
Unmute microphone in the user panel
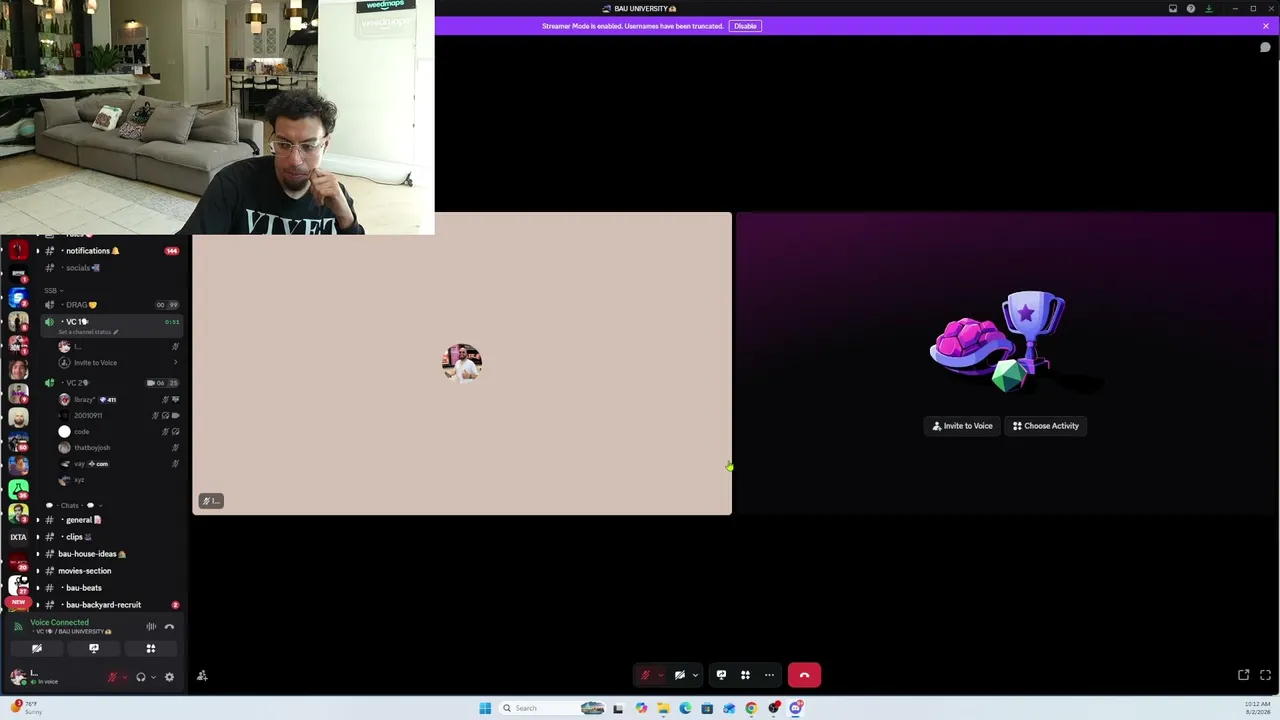click(x=112, y=677)
